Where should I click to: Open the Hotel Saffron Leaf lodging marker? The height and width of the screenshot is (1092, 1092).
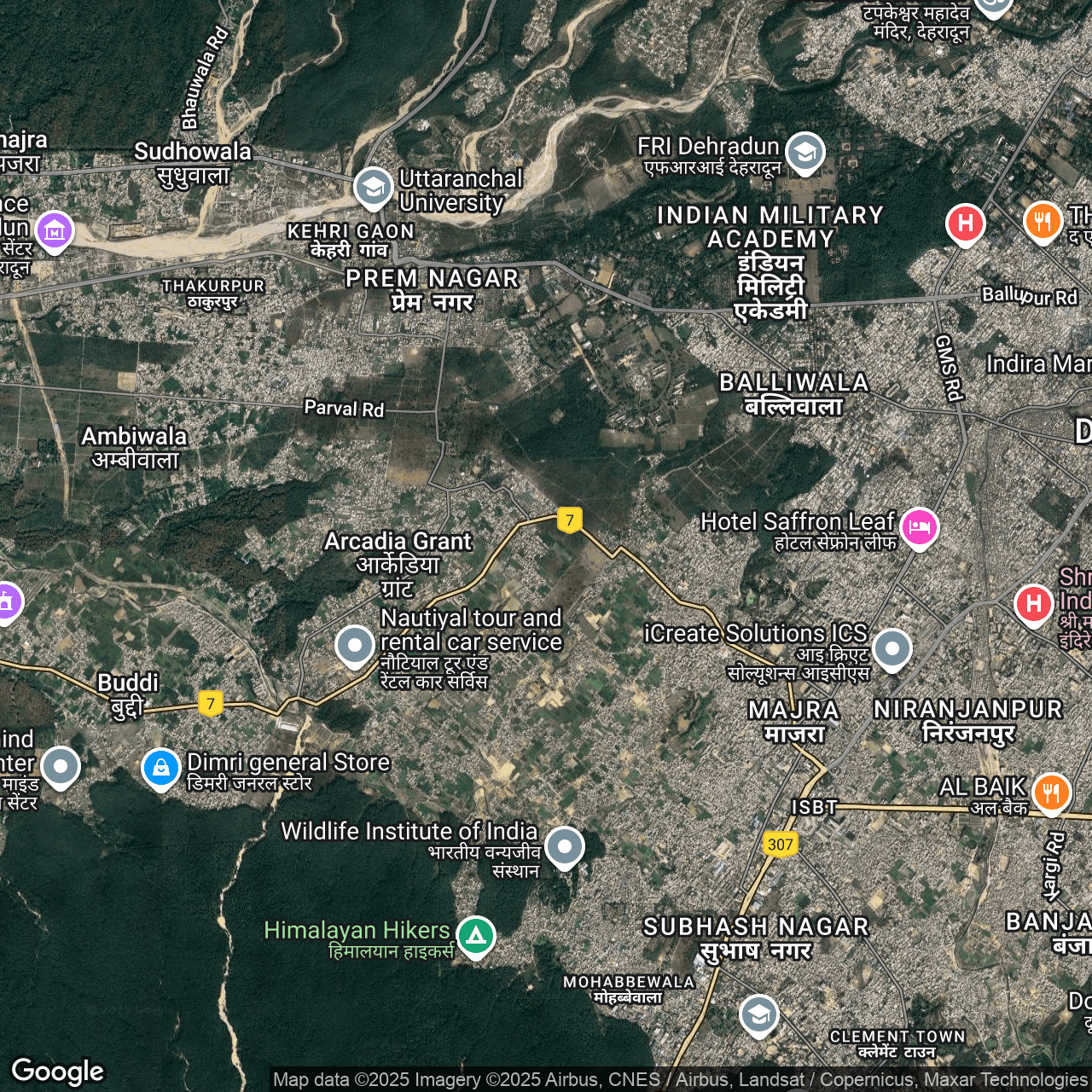[919, 527]
